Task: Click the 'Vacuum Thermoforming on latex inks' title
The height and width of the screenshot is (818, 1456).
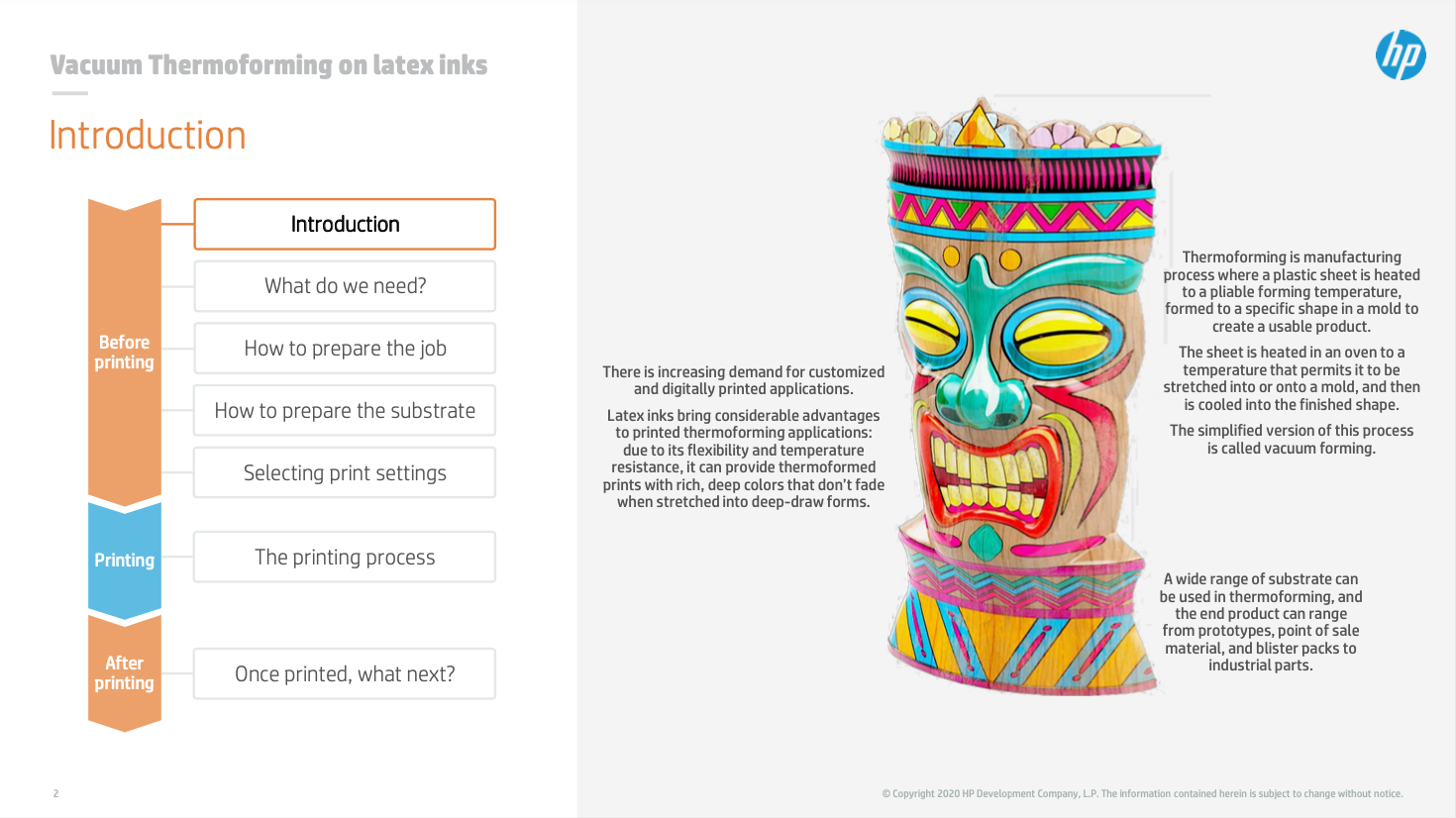Action: [268, 65]
